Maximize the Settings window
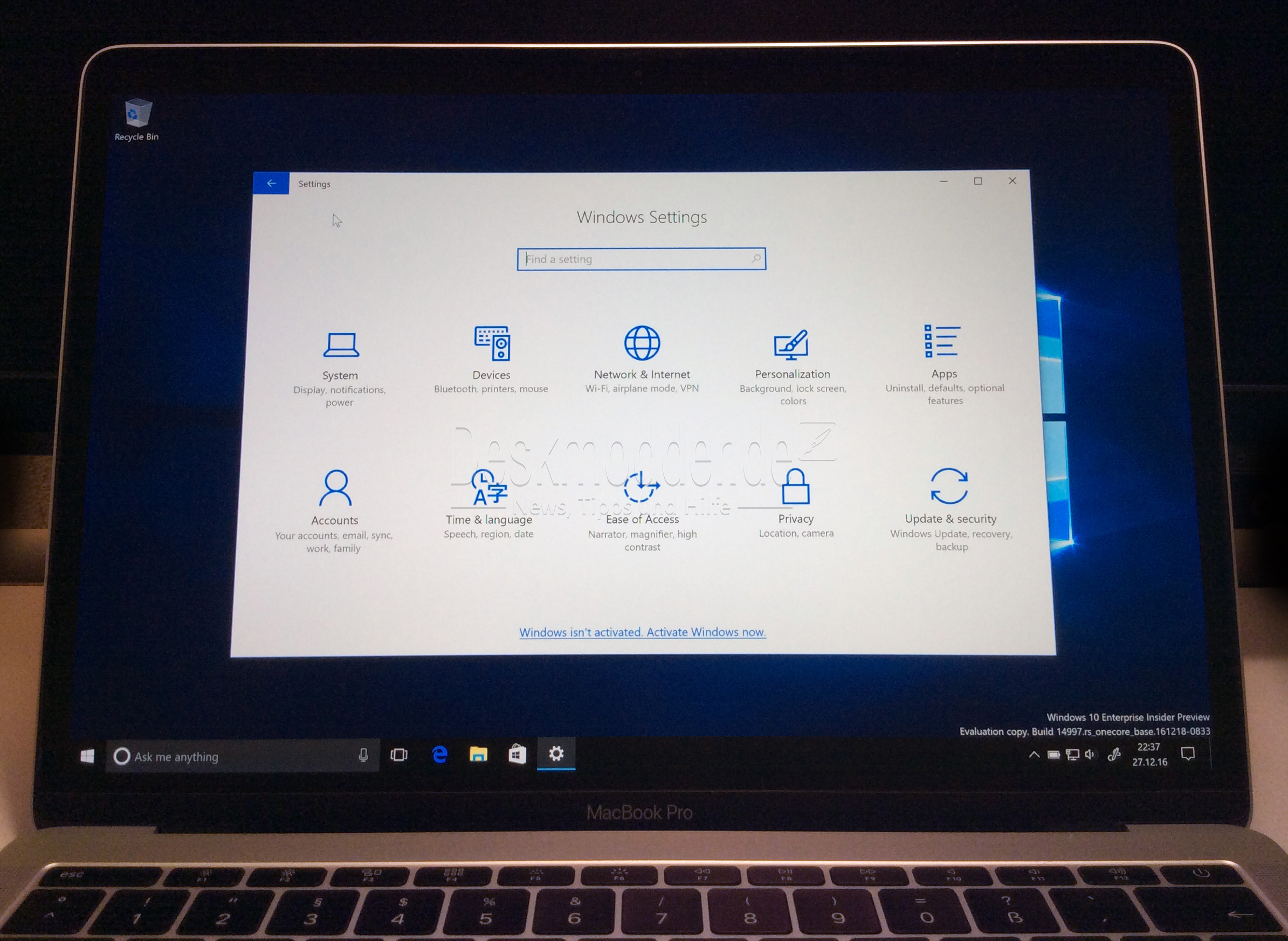The image size is (1288, 941). 978,181
